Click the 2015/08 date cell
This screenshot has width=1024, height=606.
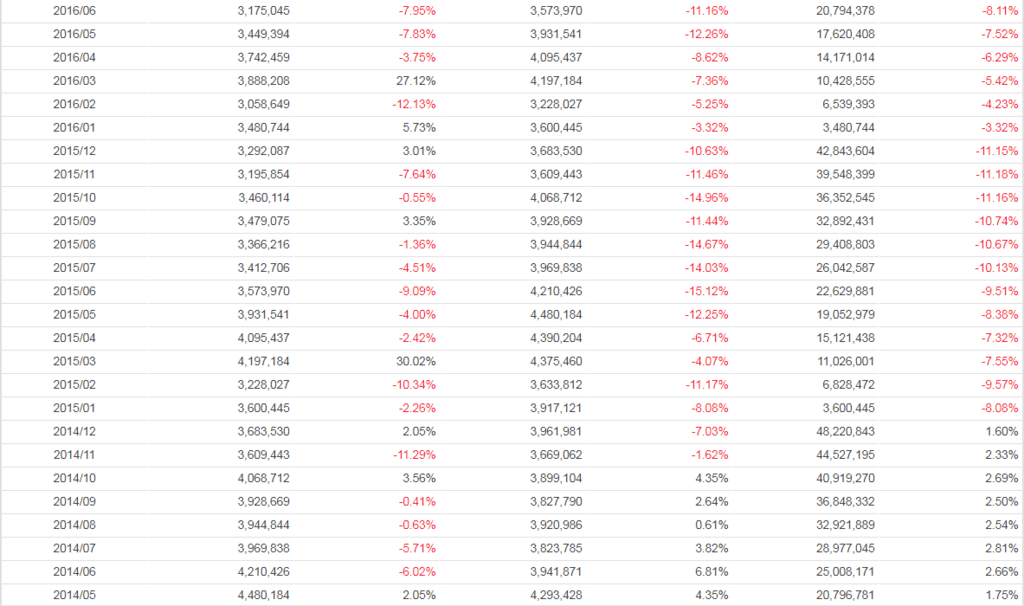click(x=75, y=245)
